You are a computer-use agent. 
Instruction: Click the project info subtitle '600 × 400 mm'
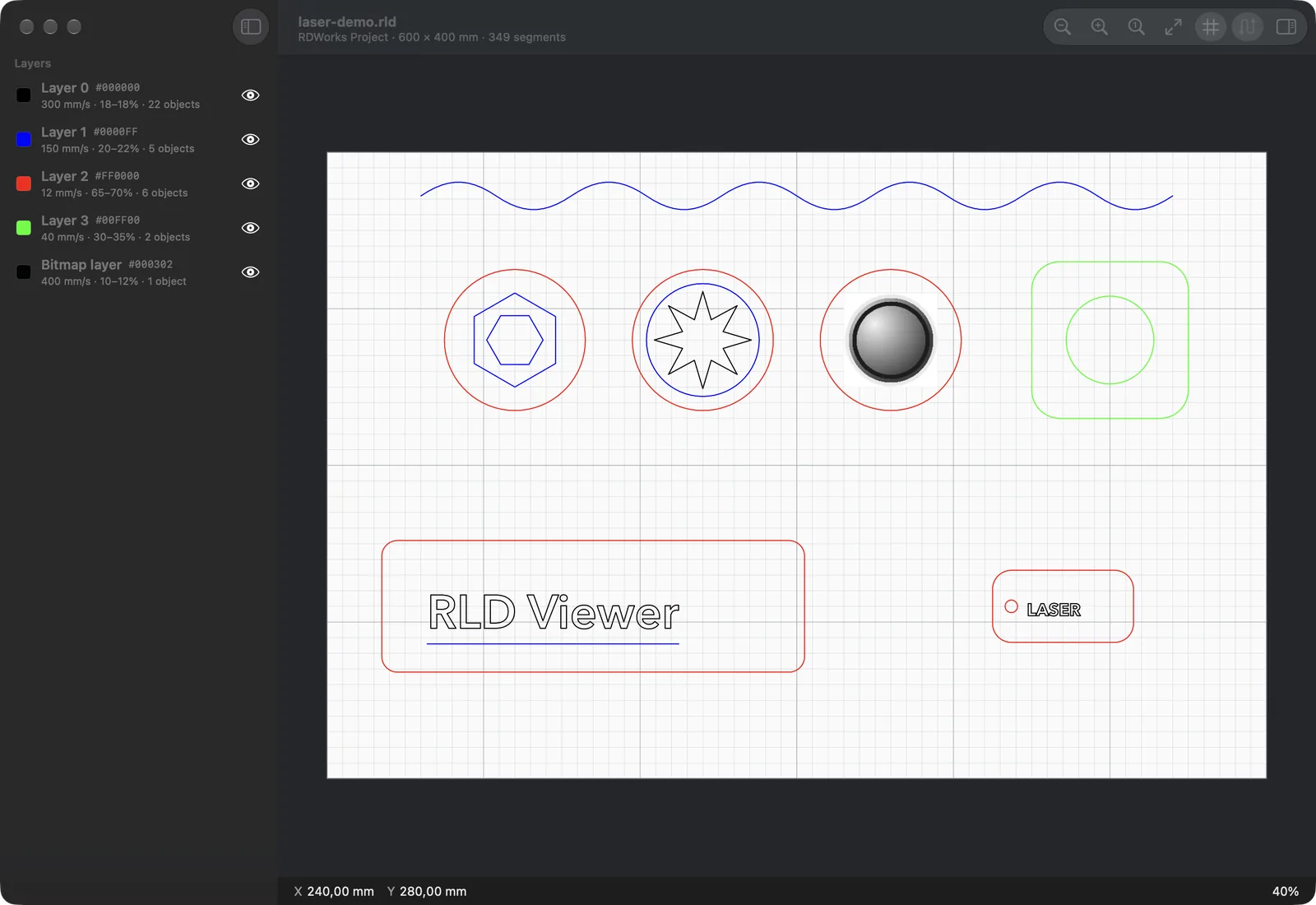(x=438, y=38)
